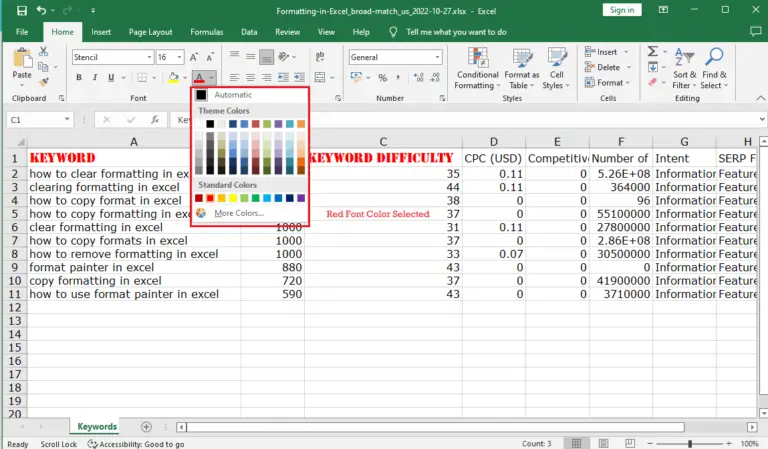
Task: Open Find & Select dropdown
Action: click(x=714, y=69)
